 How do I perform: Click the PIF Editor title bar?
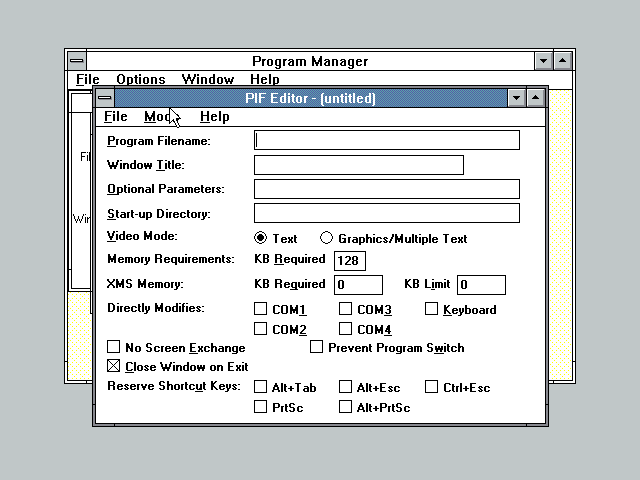[311, 98]
